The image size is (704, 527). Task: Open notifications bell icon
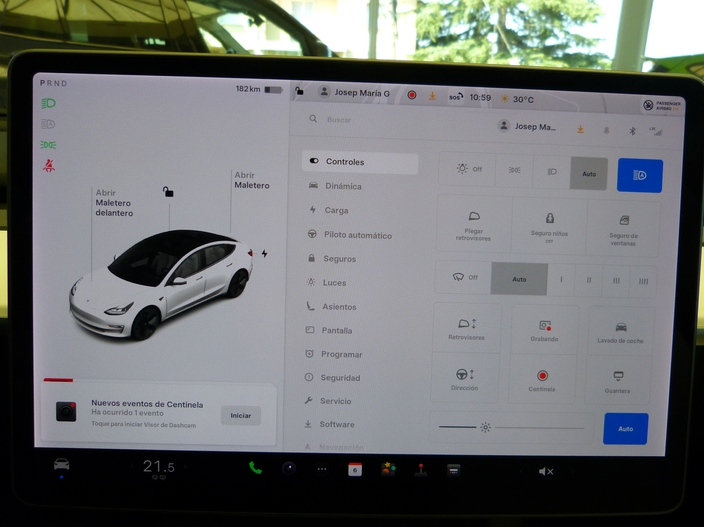pos(606,130)
